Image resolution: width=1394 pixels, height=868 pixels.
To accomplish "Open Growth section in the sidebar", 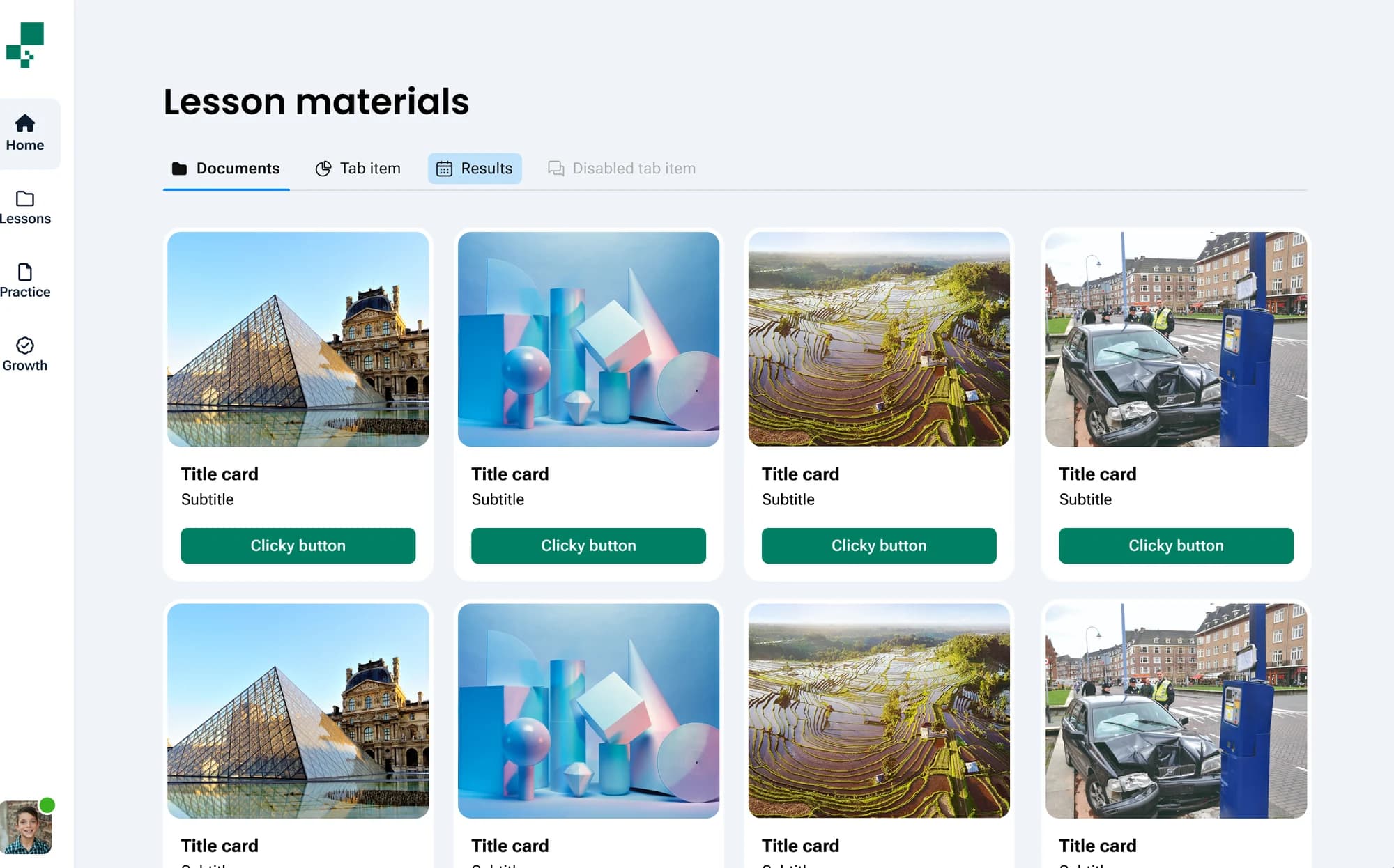I will tap(25, 355).
